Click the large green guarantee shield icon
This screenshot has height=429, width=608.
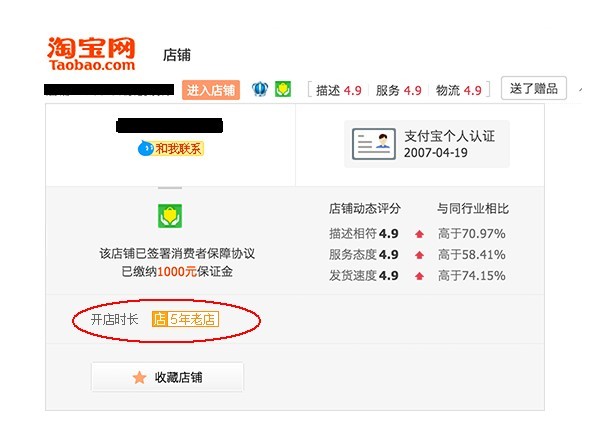170,216
